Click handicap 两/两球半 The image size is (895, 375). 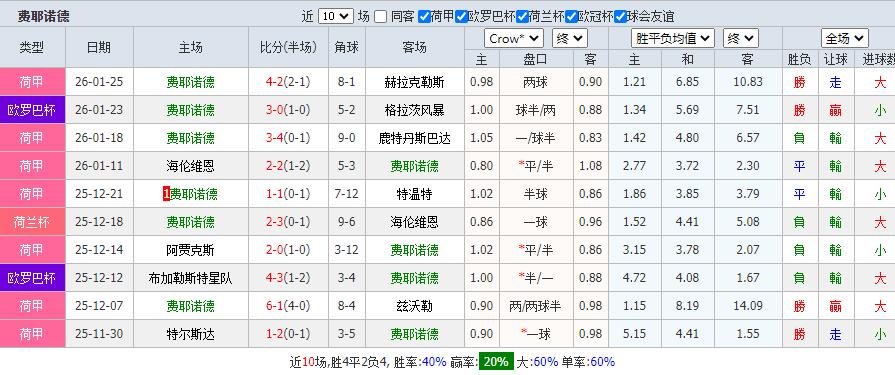535,306
